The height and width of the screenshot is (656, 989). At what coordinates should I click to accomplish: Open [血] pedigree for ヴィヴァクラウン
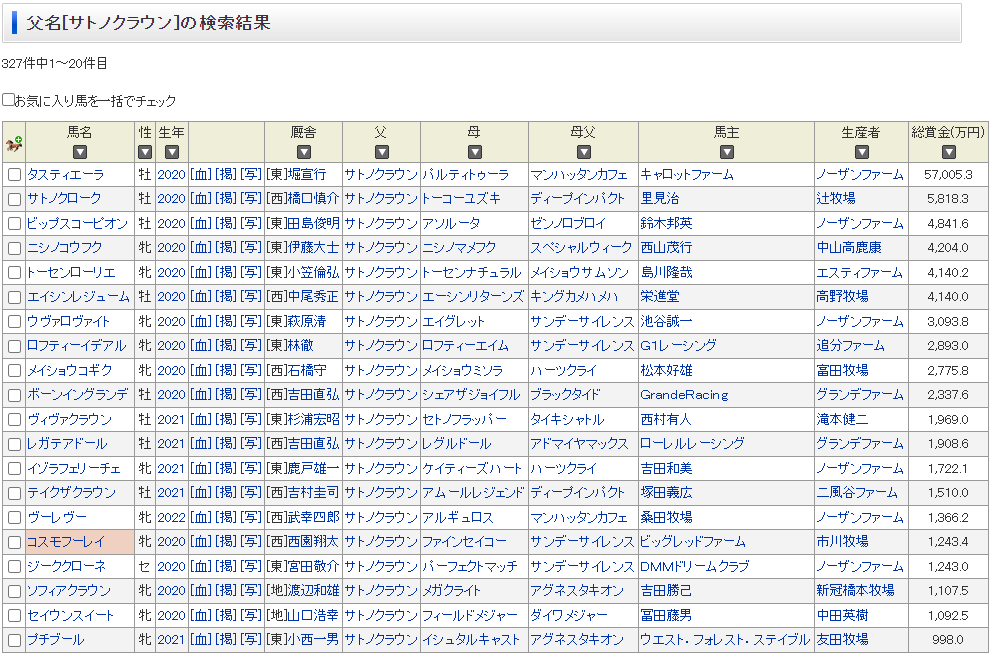click(200, 420)
